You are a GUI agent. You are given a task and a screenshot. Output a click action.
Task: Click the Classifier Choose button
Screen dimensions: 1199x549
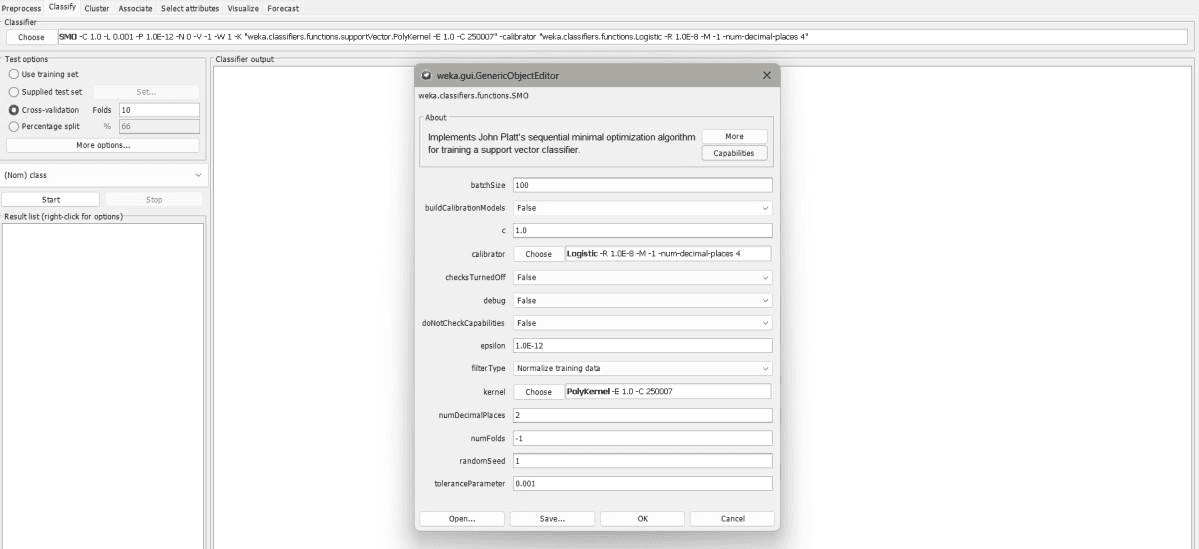point(31,37)
